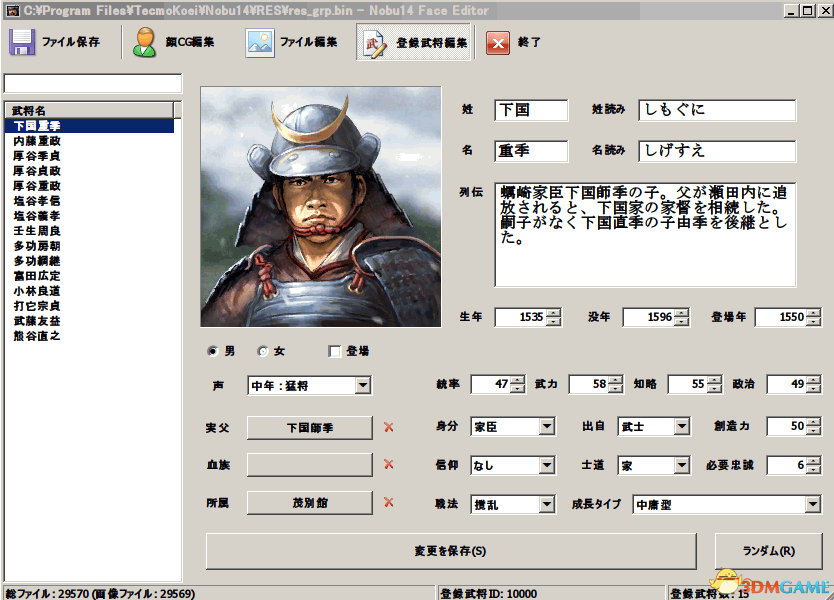Image resolution: width=834 pixels, height=600 pixels.
Task: Adjust the 生年 1535 stepper arrows
Action: [553, 317]
